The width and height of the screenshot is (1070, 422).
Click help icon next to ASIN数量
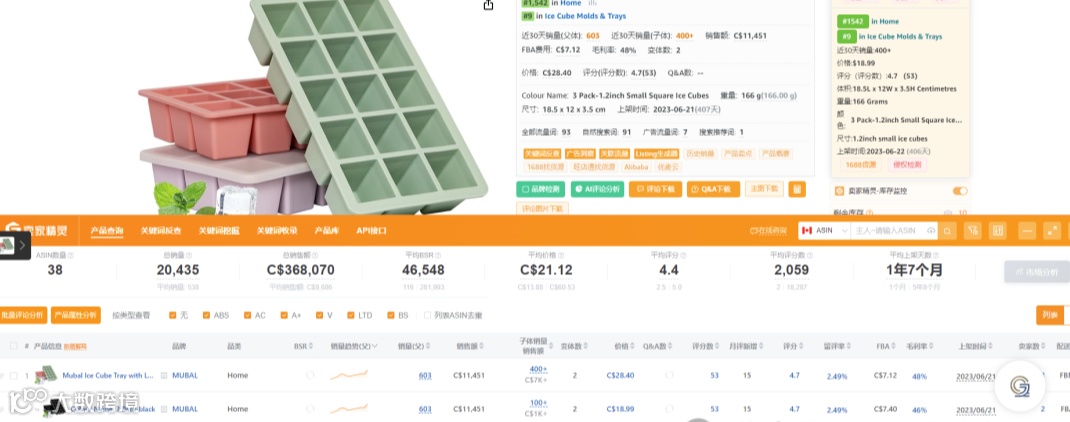(x=70, y=255)
